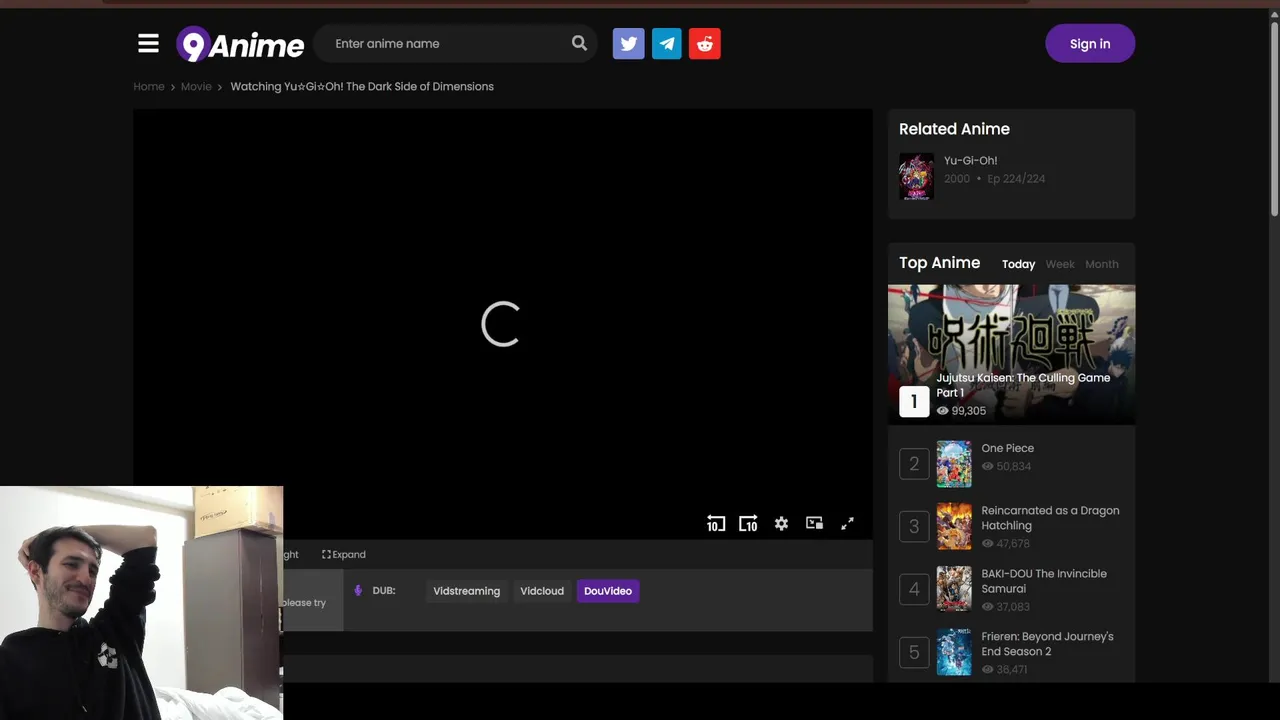The width and height of the screenshot is (1280, 720).
Task: Select the DouVideo server
Action: (608, 591)
